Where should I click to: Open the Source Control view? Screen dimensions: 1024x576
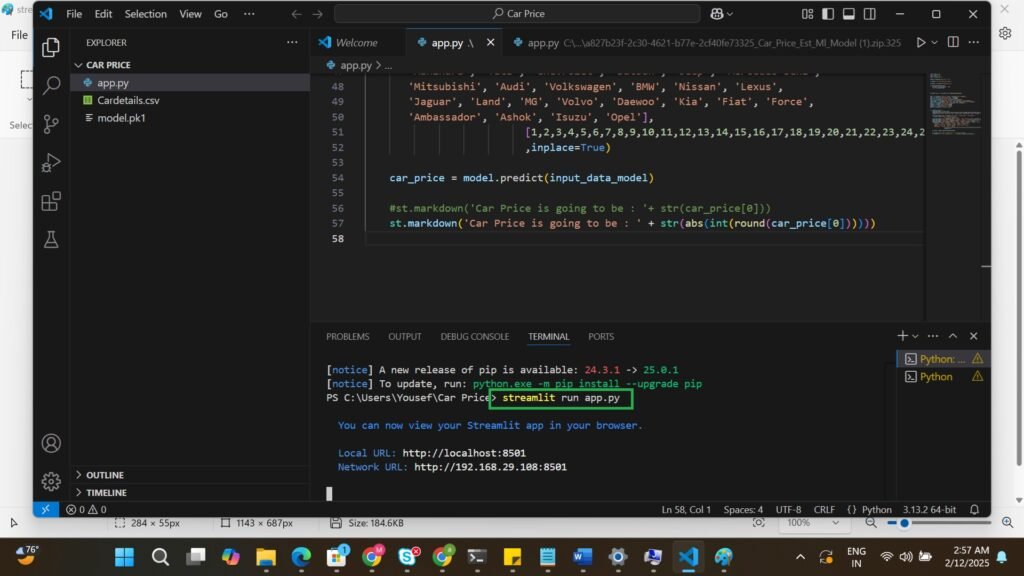coord(51,124)
